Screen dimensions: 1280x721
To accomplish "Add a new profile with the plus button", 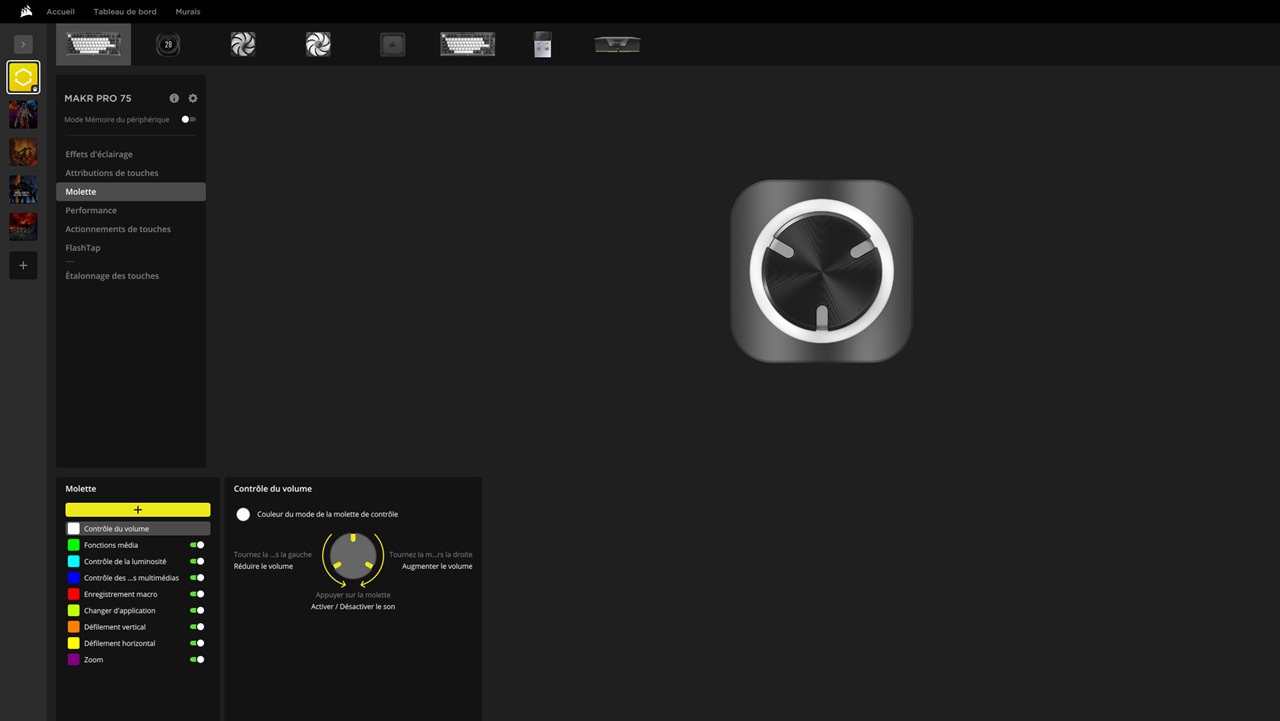I will click(x=23, y=266).
